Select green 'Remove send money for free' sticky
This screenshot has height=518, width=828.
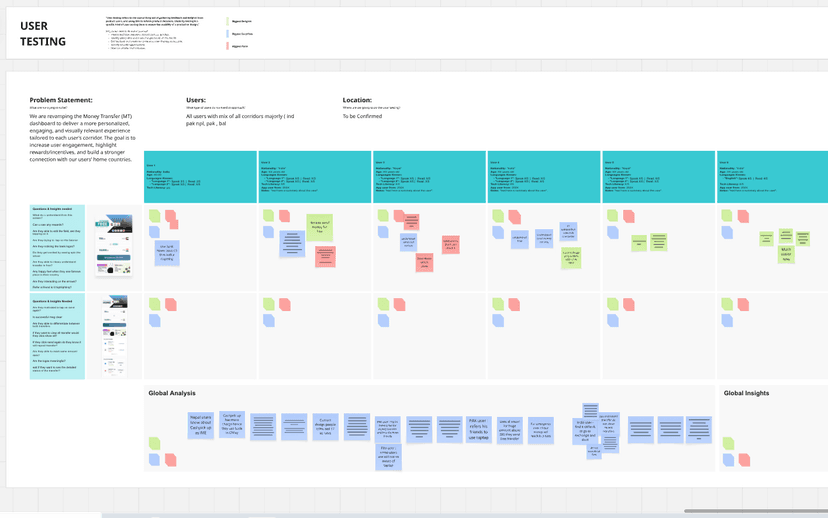319,227
